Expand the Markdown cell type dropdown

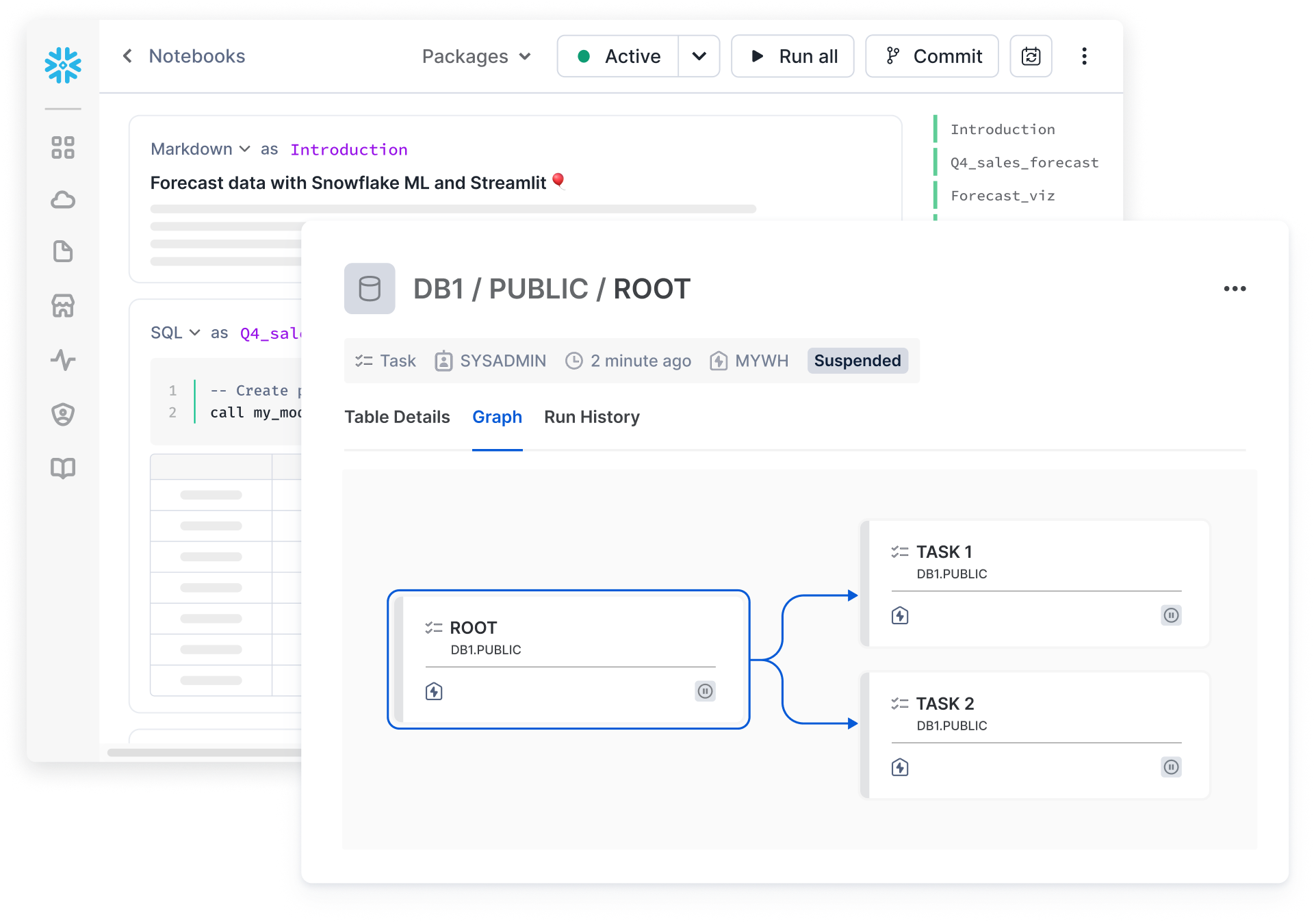pos(200,149)
